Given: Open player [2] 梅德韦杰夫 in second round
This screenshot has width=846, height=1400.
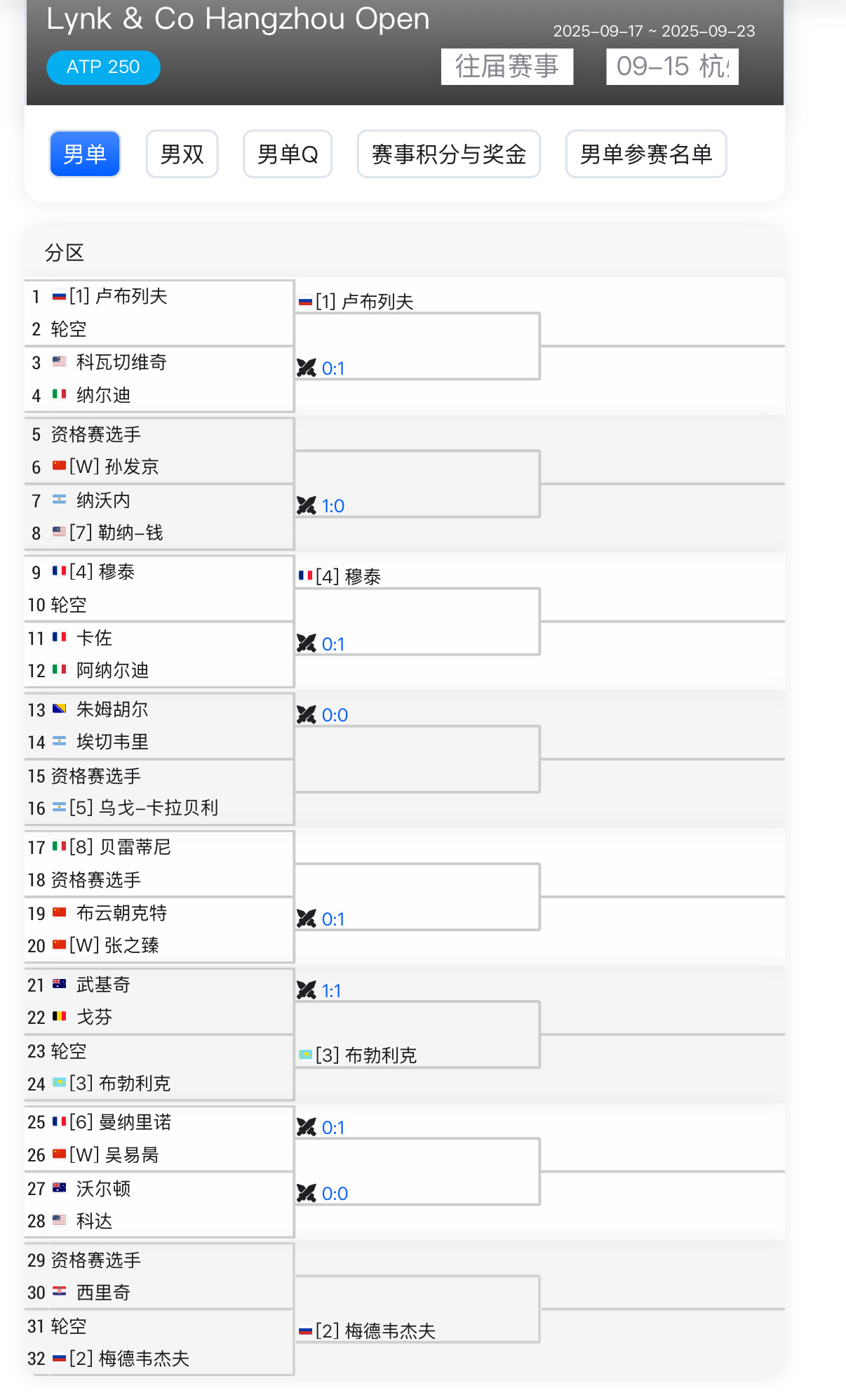Looking at the screenshot, I should click(x=368, y=1331).
